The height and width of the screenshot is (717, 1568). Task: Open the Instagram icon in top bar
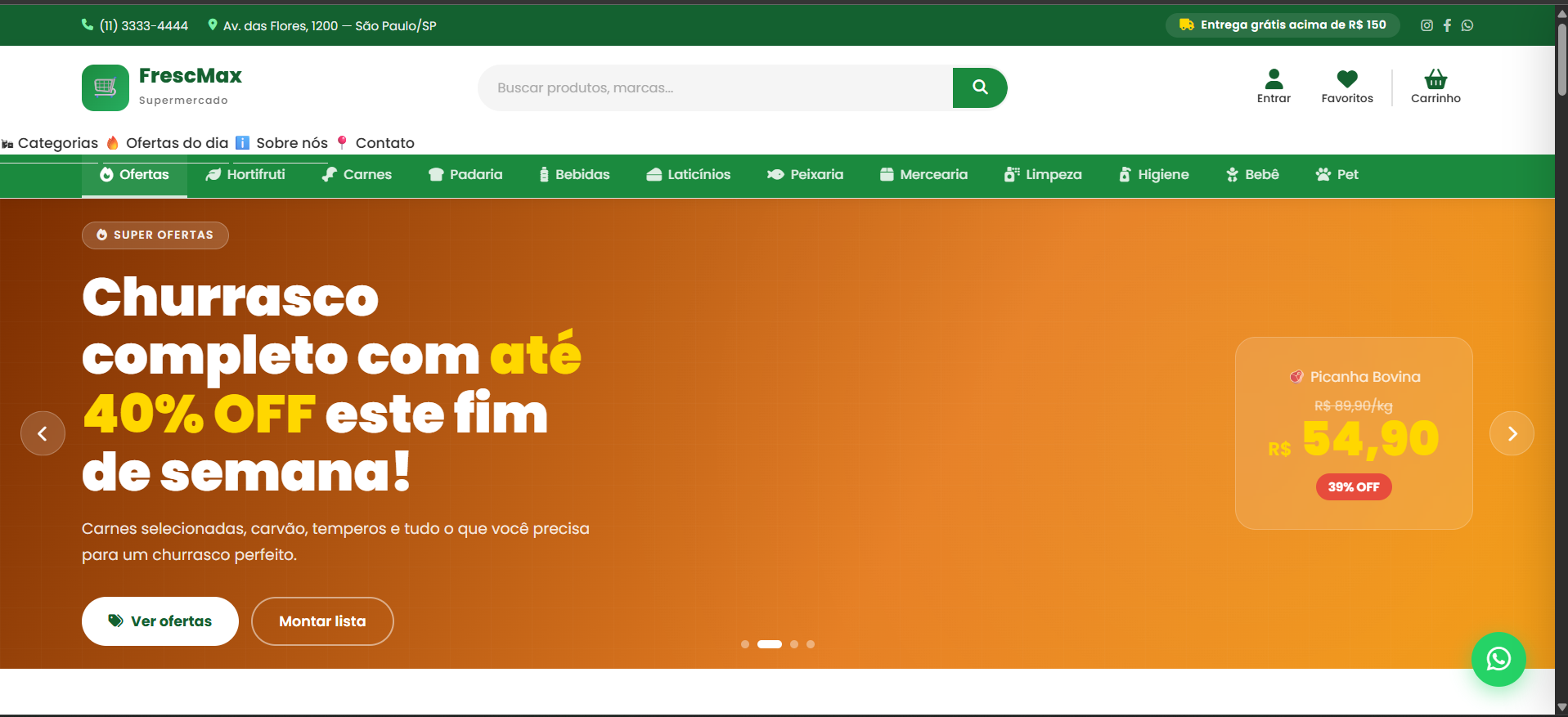[x=1426, y=25]
